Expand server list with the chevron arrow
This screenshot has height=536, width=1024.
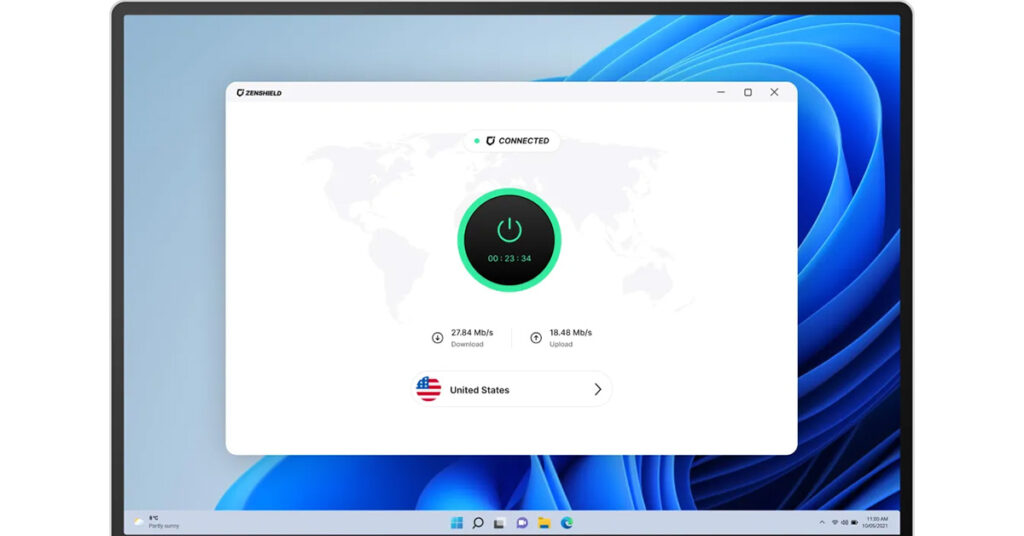[x=597, y=390]
